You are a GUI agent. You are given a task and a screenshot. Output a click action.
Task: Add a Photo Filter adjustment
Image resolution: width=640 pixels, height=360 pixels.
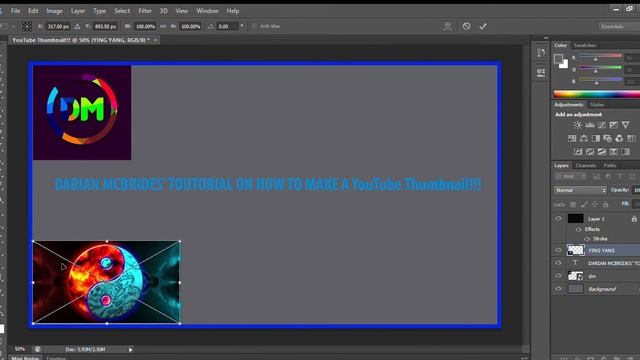tap(608, 138)
